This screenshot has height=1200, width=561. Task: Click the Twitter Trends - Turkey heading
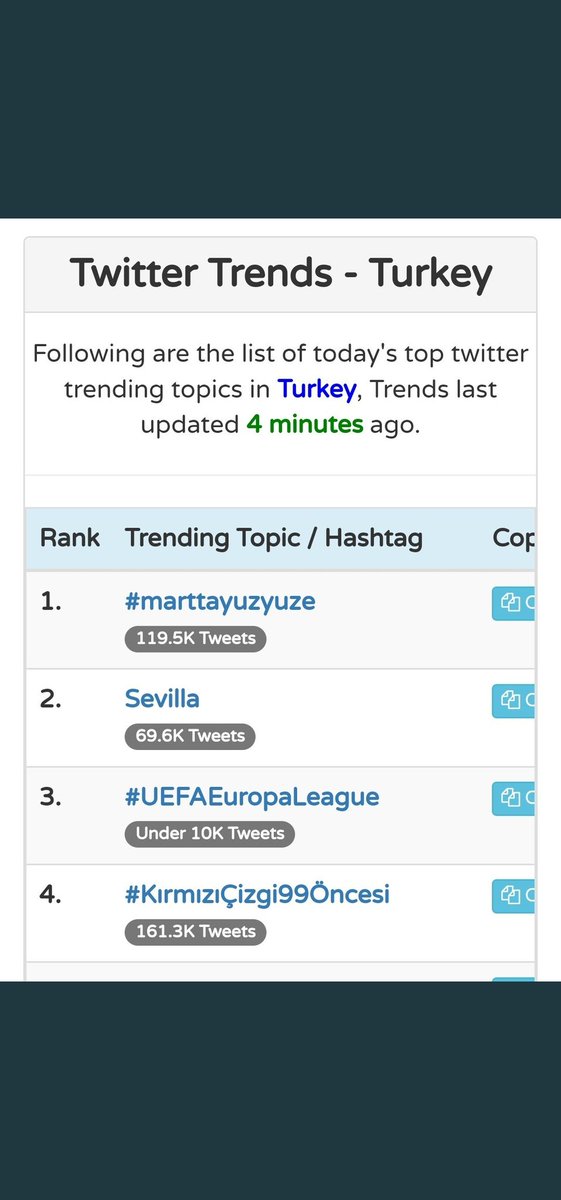pyautogui.click(x=281, y=273)
